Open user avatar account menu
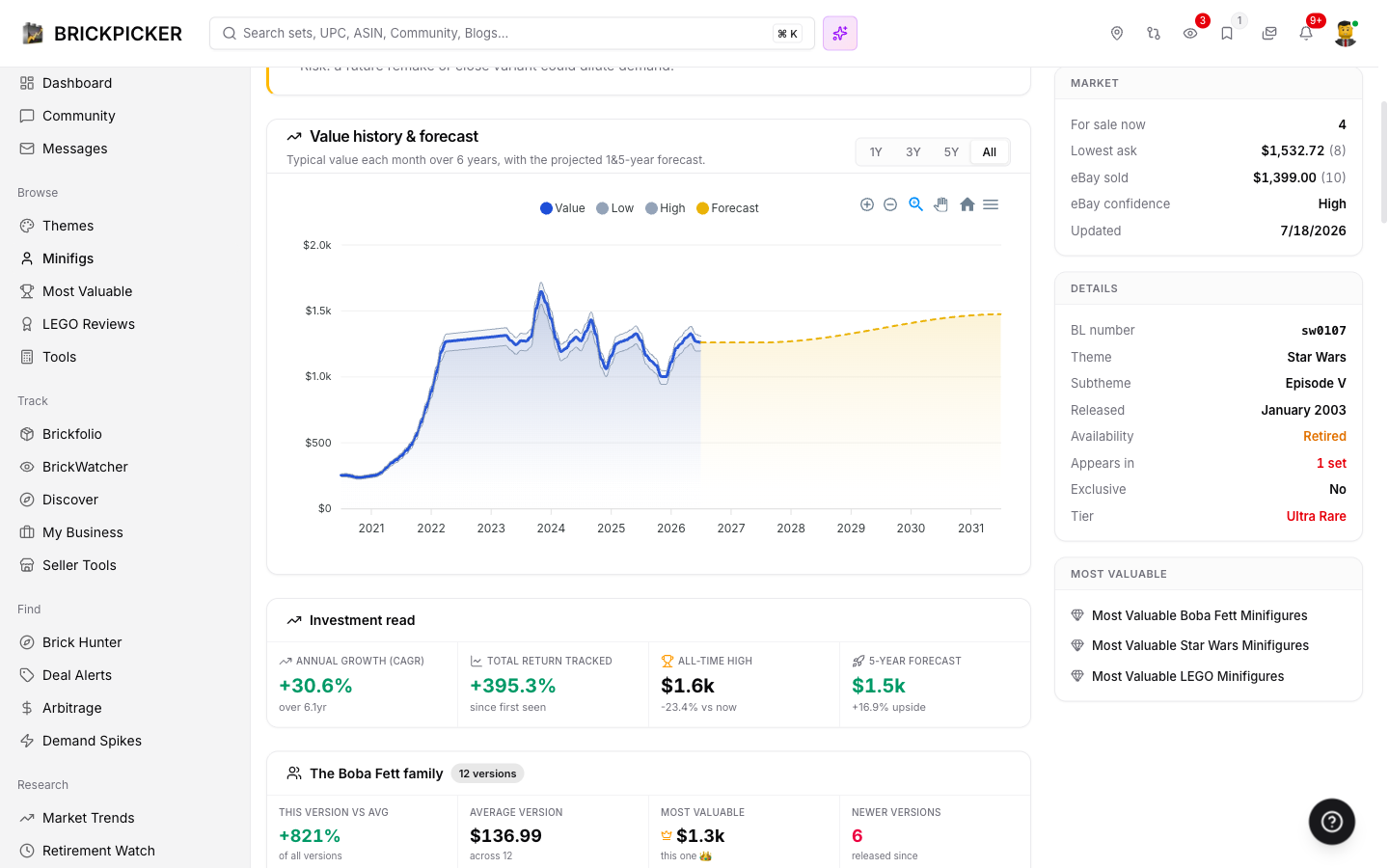The width and height of the screenshot is (1389, 868). click(1346, 33)
